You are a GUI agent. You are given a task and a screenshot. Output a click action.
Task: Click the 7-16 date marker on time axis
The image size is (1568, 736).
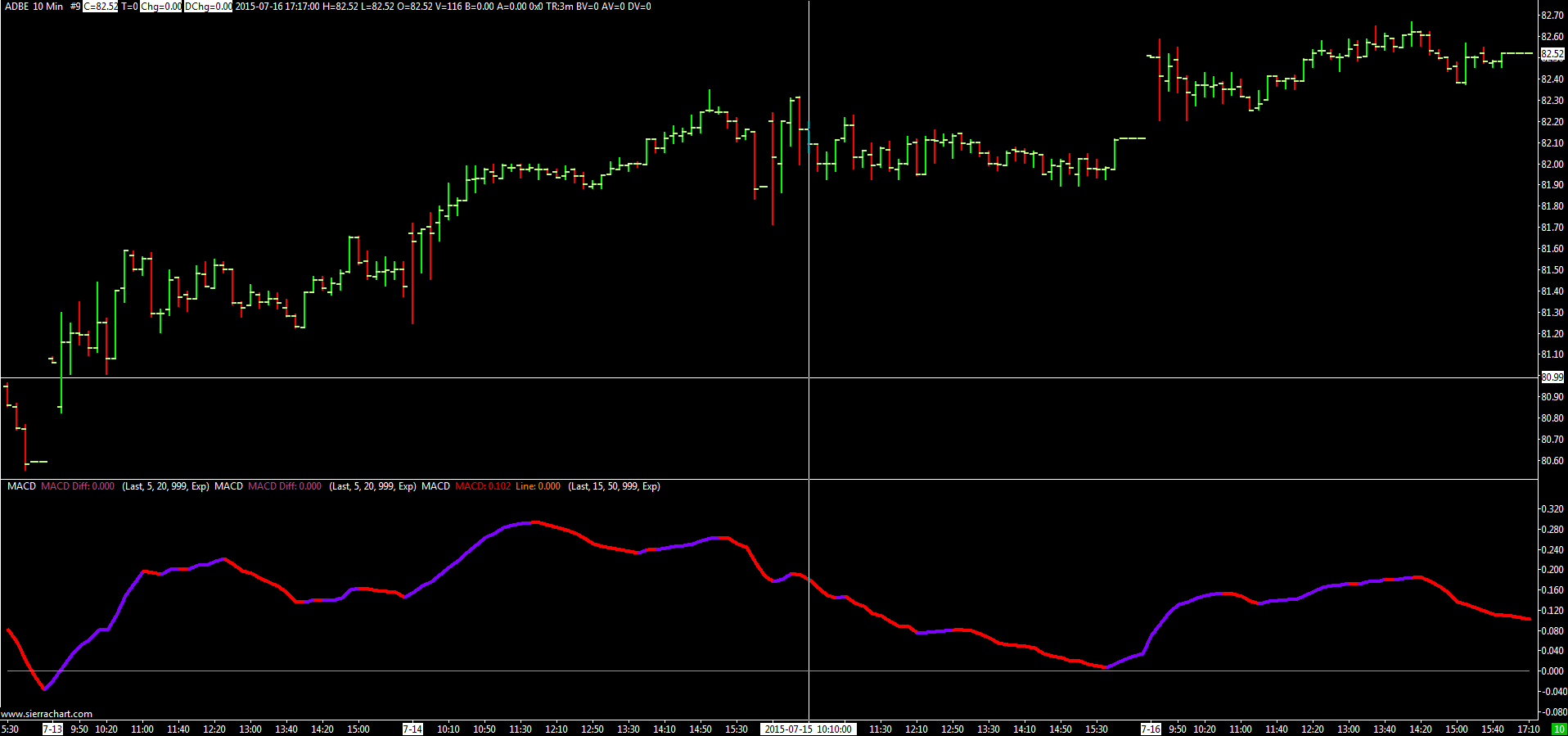[1151, 729]
